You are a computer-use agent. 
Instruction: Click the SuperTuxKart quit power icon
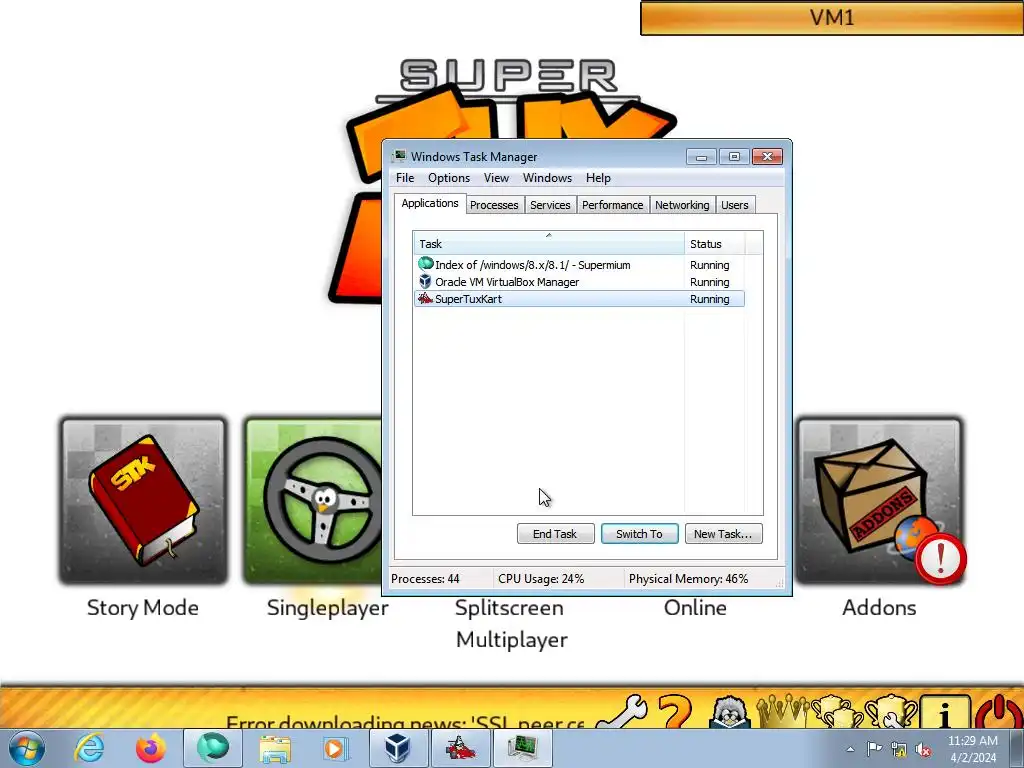coord(999,711)
